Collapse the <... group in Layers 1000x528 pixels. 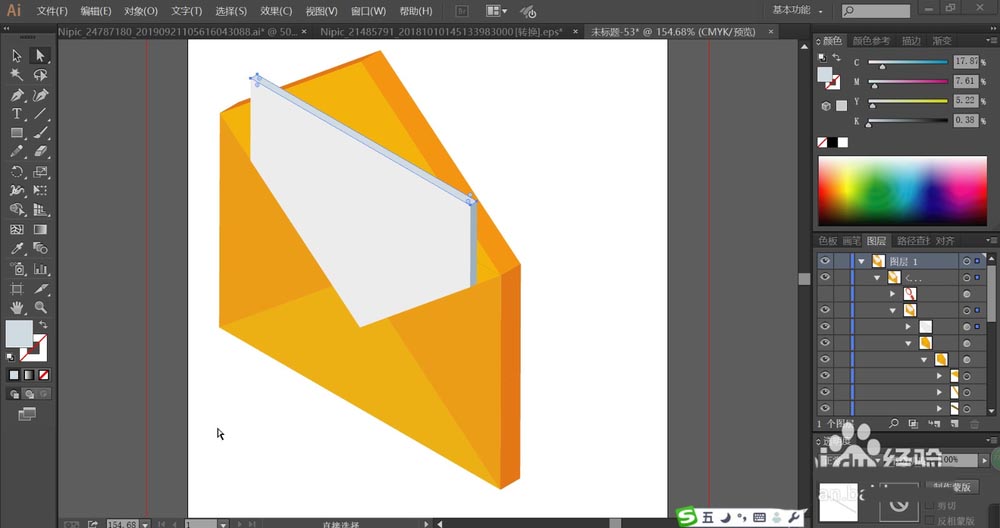coord(877,278)
